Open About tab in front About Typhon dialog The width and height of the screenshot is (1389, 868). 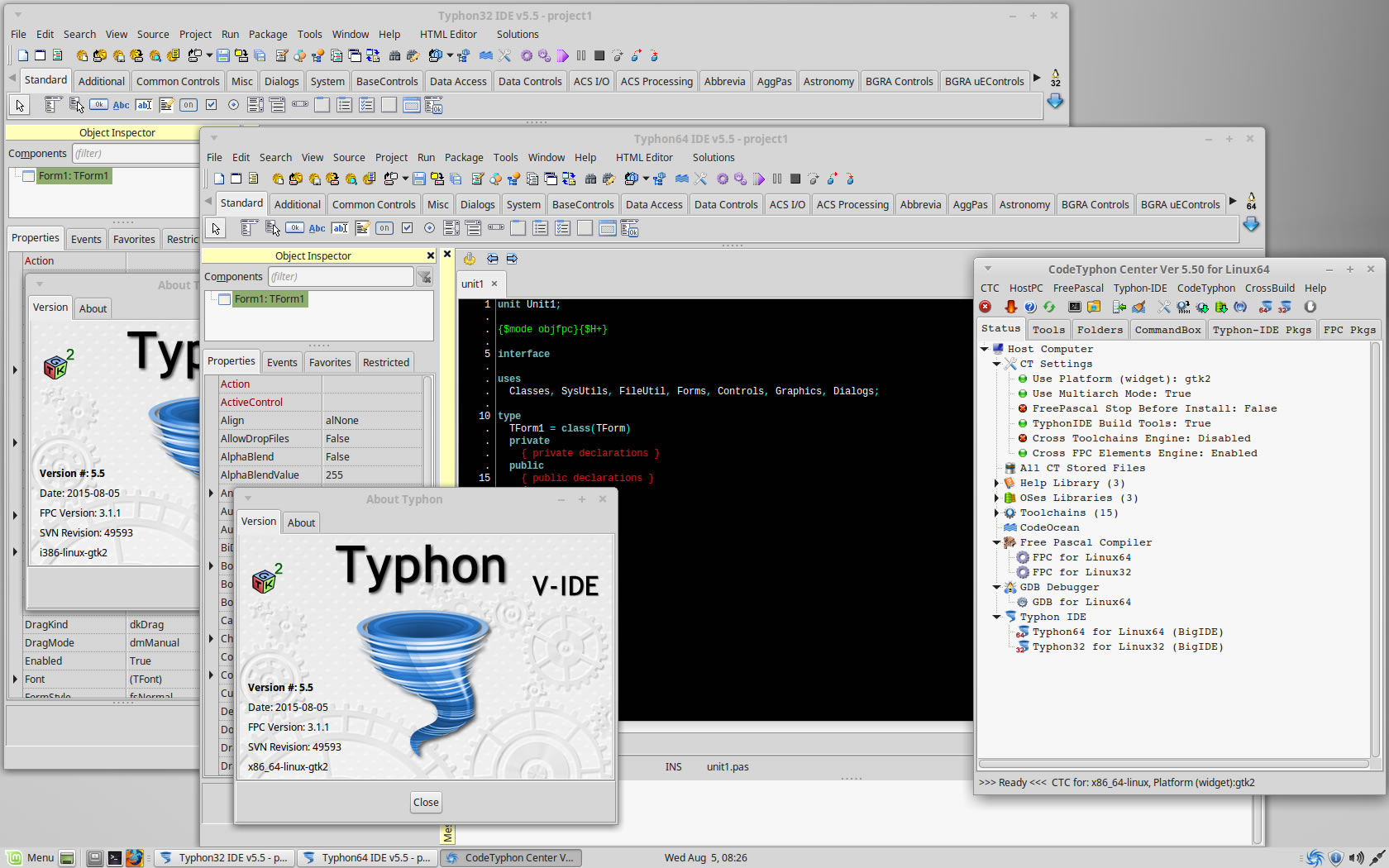point(301,522)
